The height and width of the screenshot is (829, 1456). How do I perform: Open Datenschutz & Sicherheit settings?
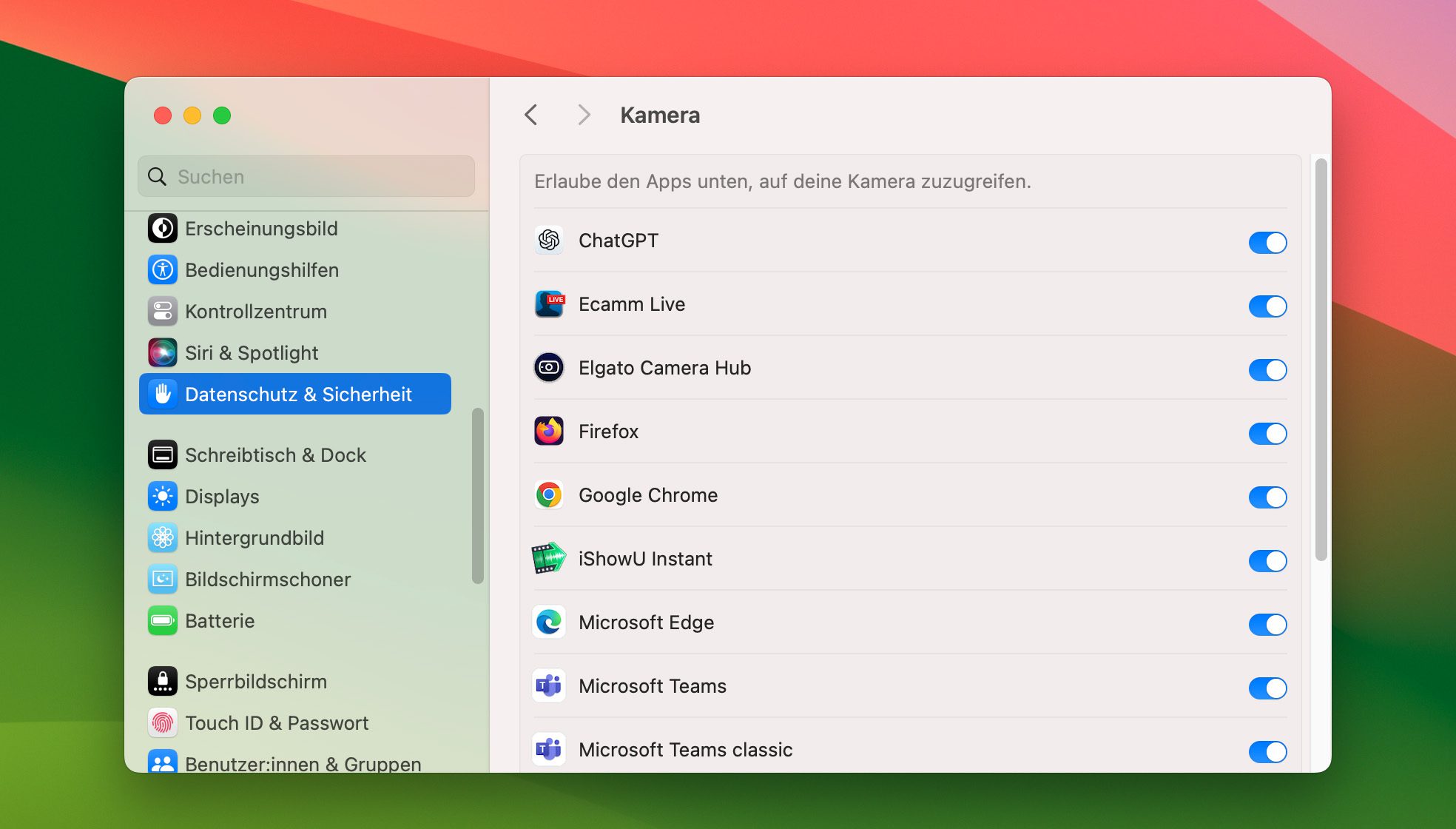(294, 394)
